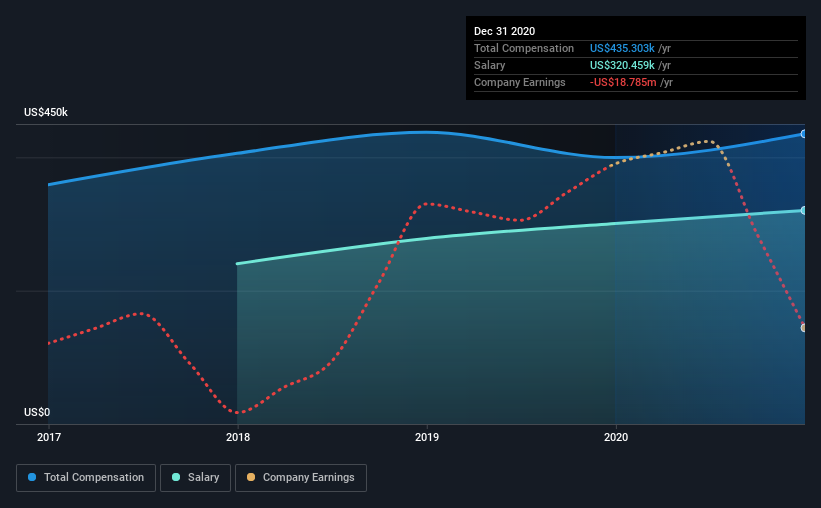Click the Dec 31 2020 tooltip date

(x=504, y=31)
